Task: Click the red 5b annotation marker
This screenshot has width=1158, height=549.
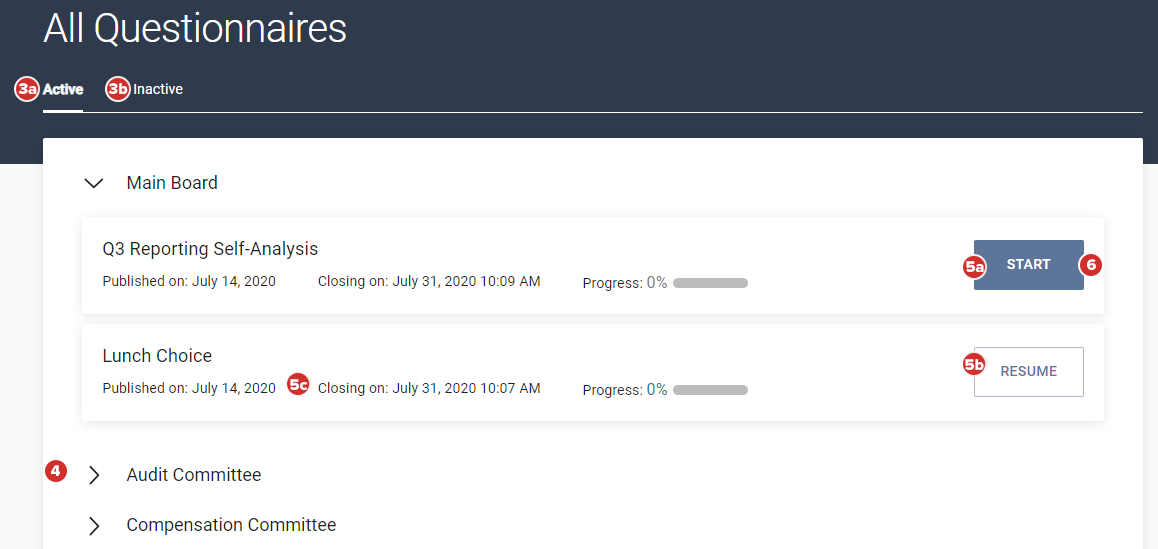Action: pos(974,365)
